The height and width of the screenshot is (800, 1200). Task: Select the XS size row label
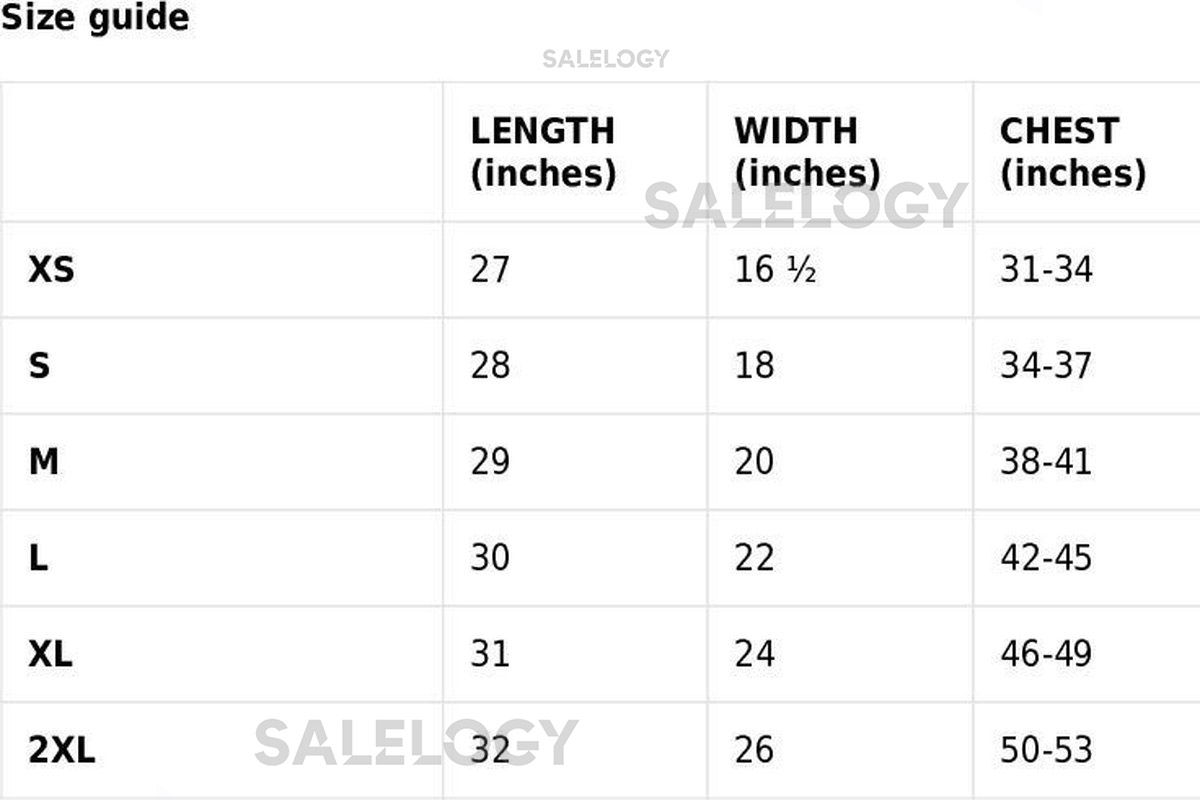51,269
